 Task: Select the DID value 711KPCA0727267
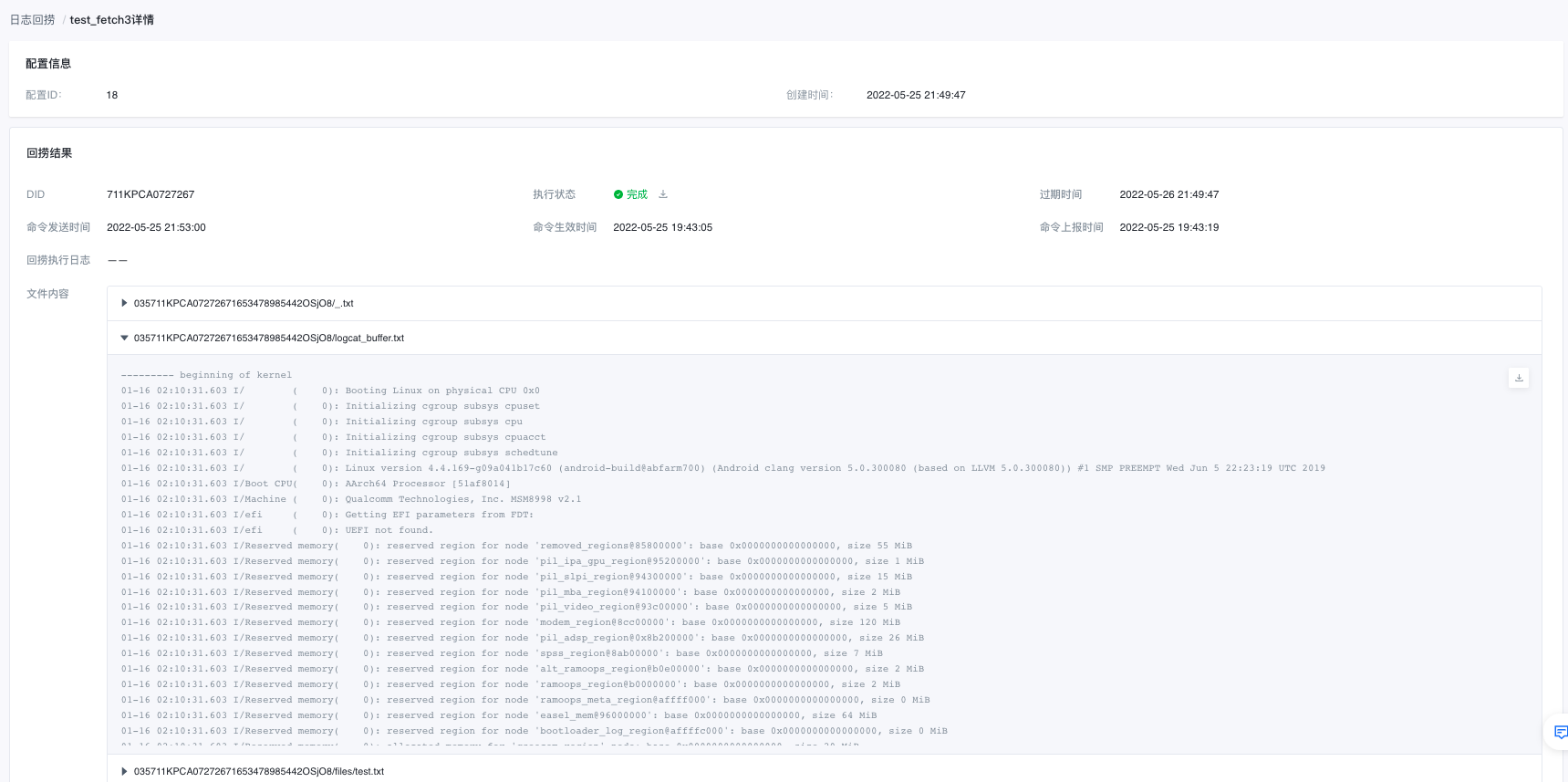[151, 194]
